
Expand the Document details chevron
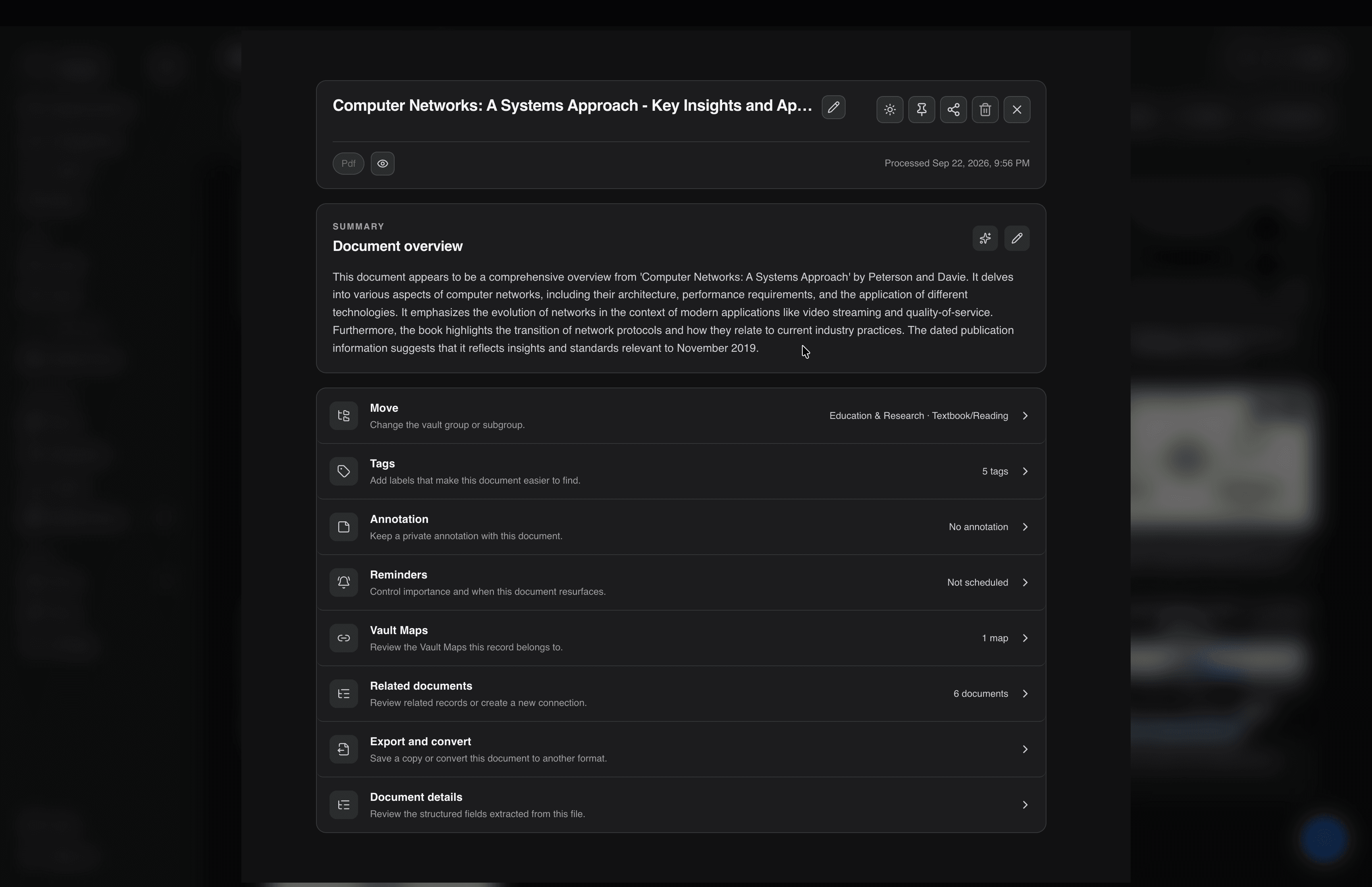coord(1025,805)
